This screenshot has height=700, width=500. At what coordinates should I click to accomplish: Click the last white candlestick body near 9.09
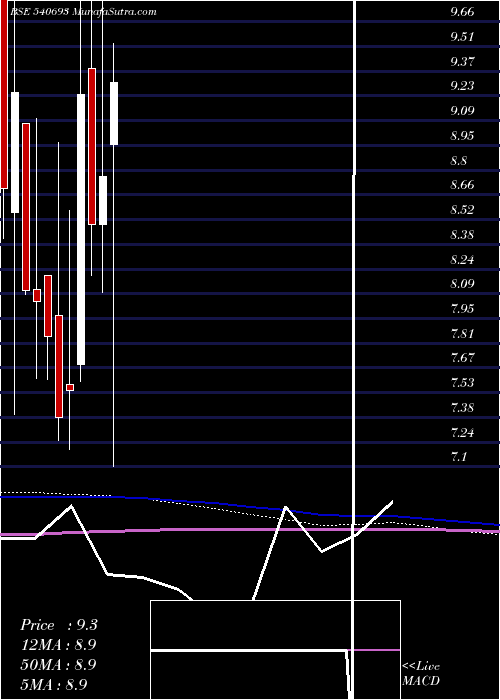point(114,113)
